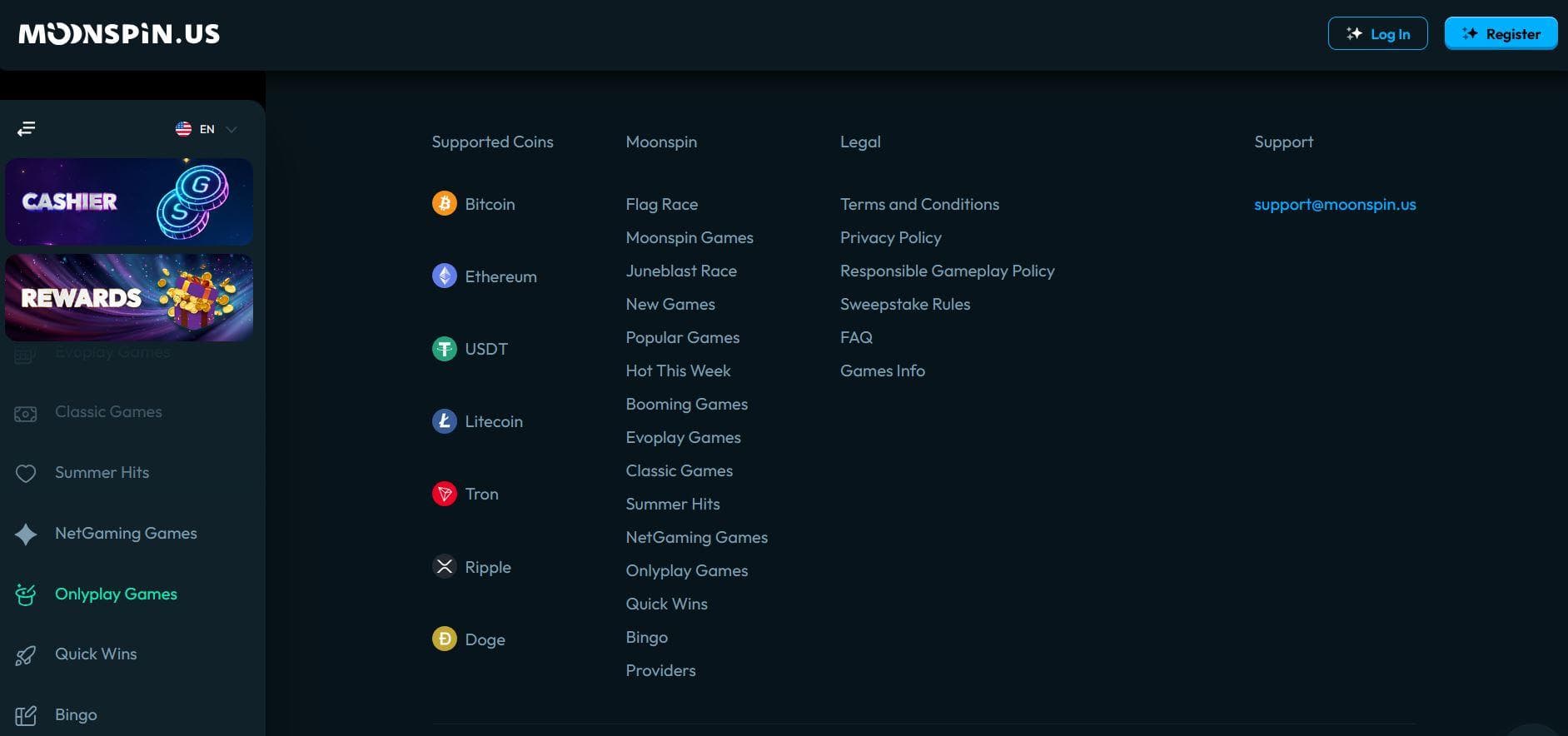Click the Tron label text
Viewport: 1568px width, 736px height.
[x=481, y=494]
